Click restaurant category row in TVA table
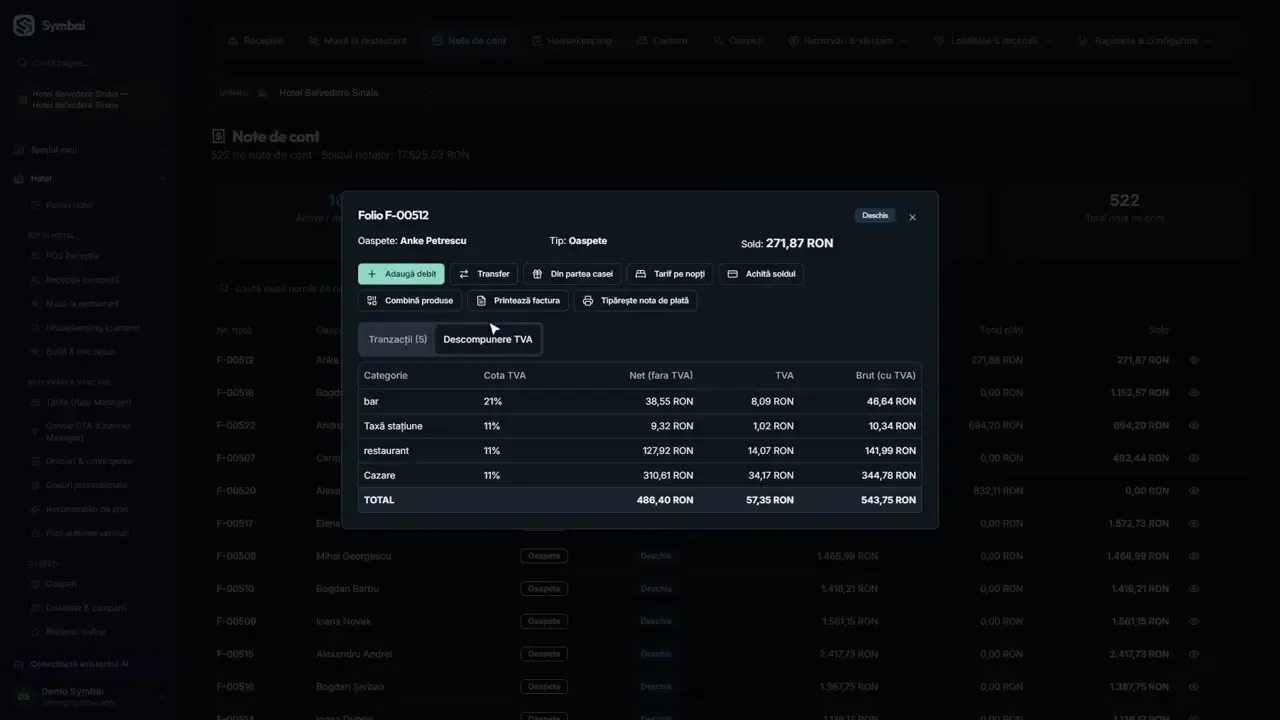The height and width of the screenshot is (720, 1280). [640, 451]
